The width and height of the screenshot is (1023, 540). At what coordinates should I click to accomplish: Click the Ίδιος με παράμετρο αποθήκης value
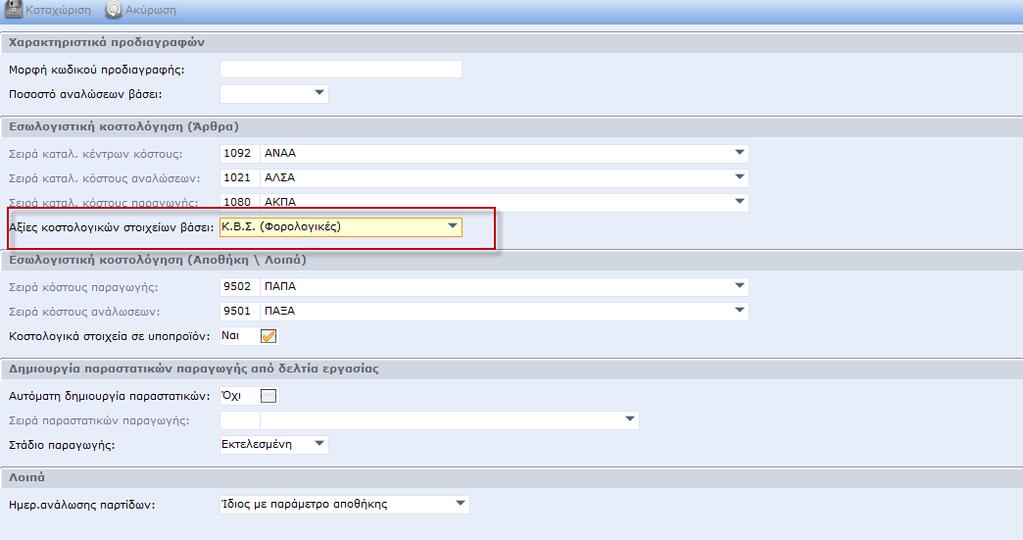pyautogui.click(x=304, y=503)
